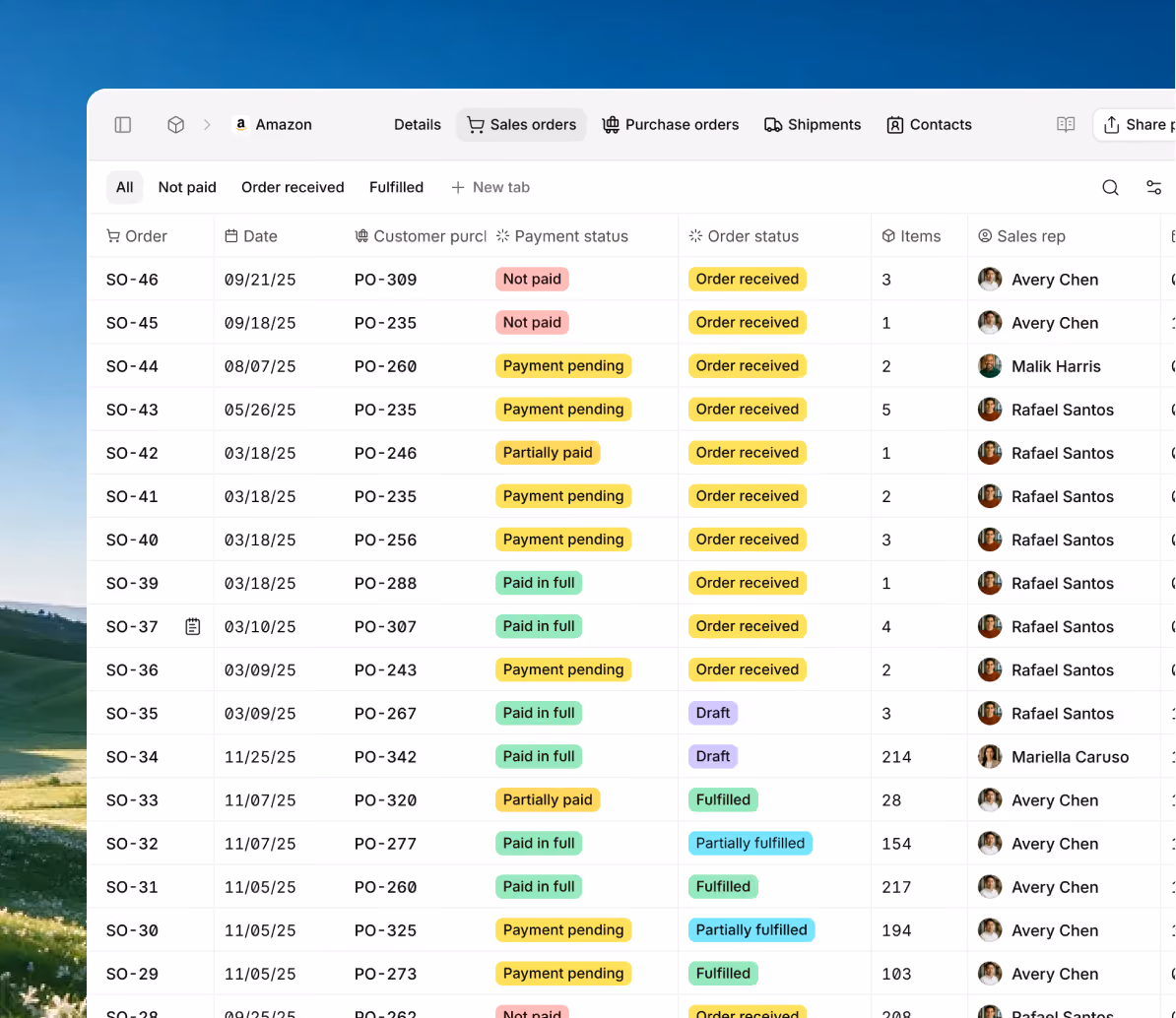This screenshot has width=1176, height=1018.
Task: Click Share upload arrow icon
Action: (1112, 124)
